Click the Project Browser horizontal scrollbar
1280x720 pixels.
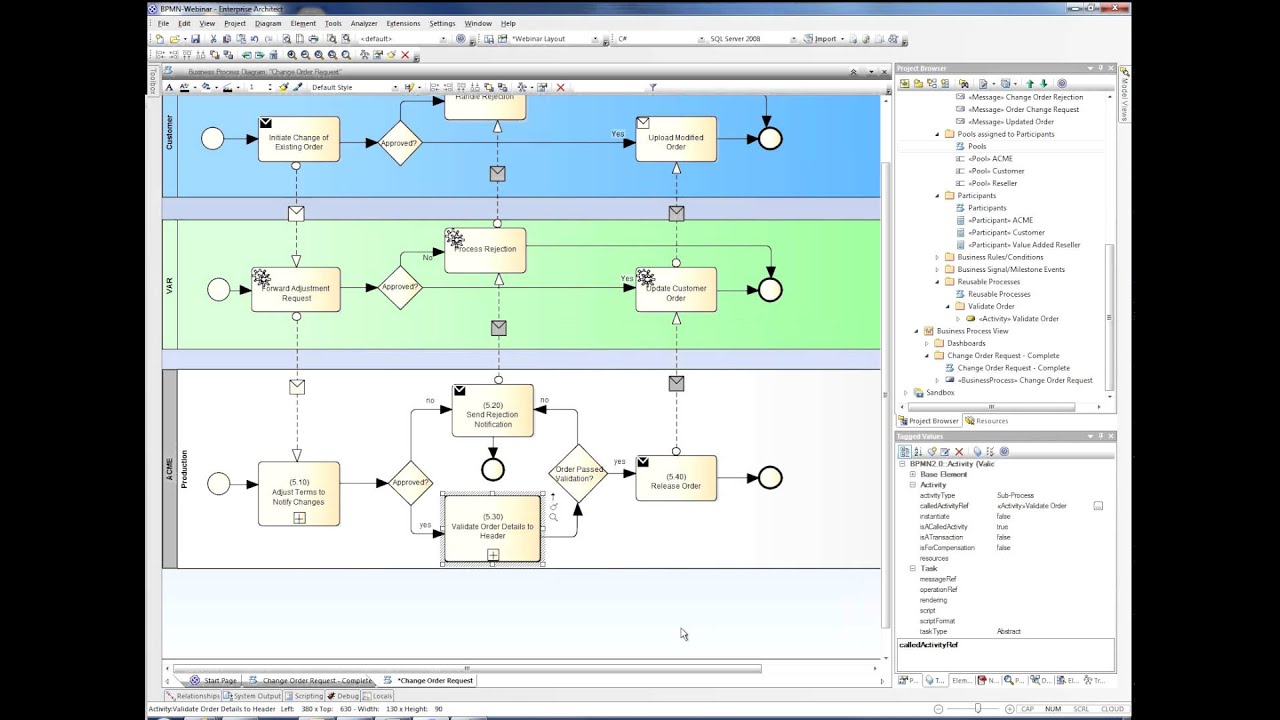coord(992,407)
